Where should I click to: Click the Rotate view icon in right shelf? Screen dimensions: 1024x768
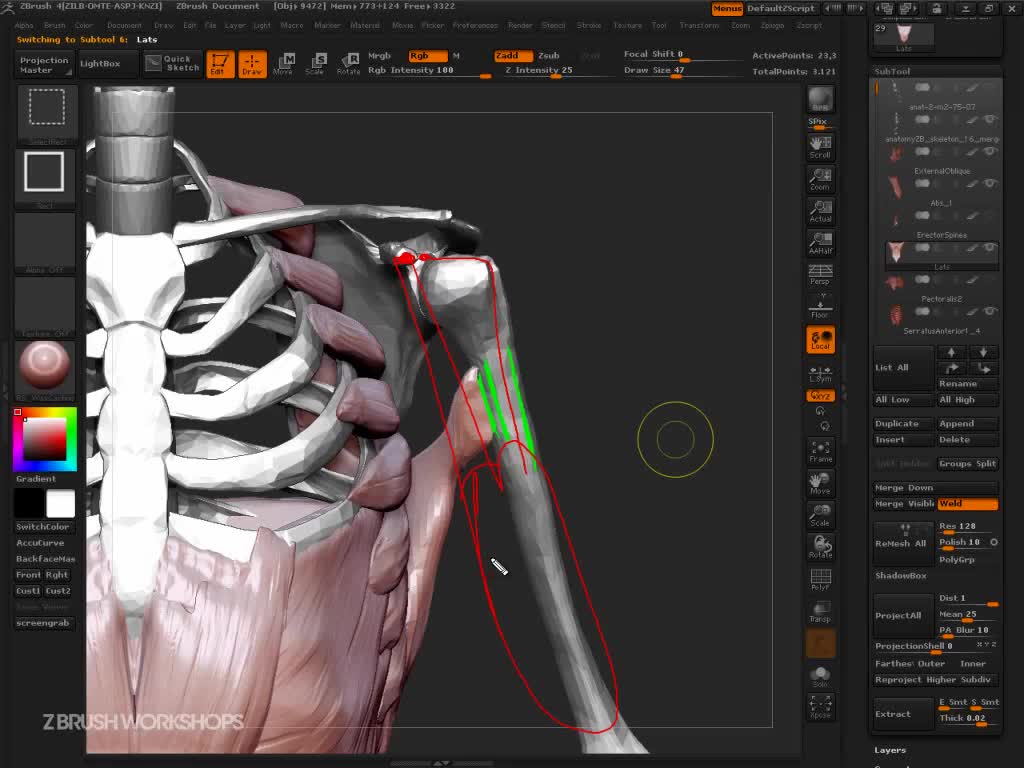pos(820,547)
